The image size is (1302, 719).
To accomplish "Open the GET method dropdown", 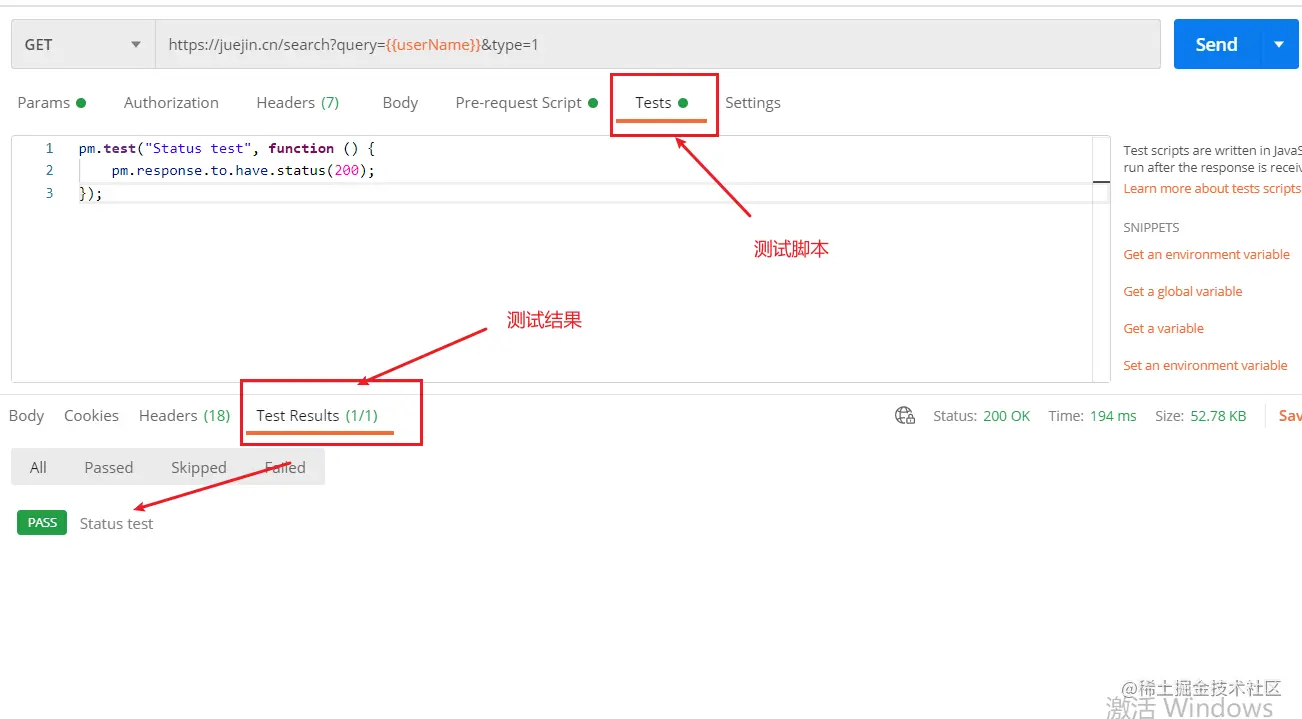I will [83, 45].
